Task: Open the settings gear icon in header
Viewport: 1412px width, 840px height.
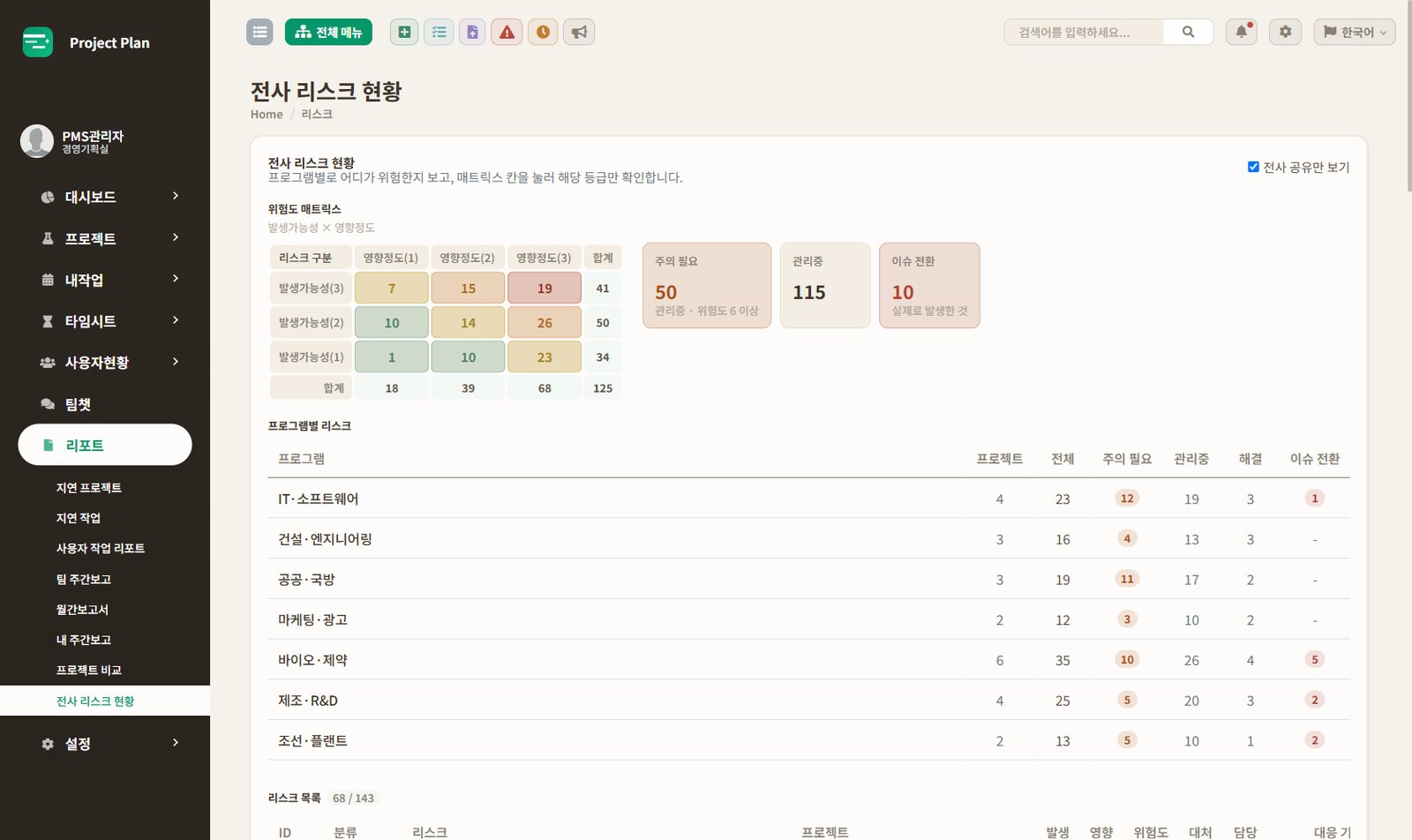Action: click(x=1285, y=32)
